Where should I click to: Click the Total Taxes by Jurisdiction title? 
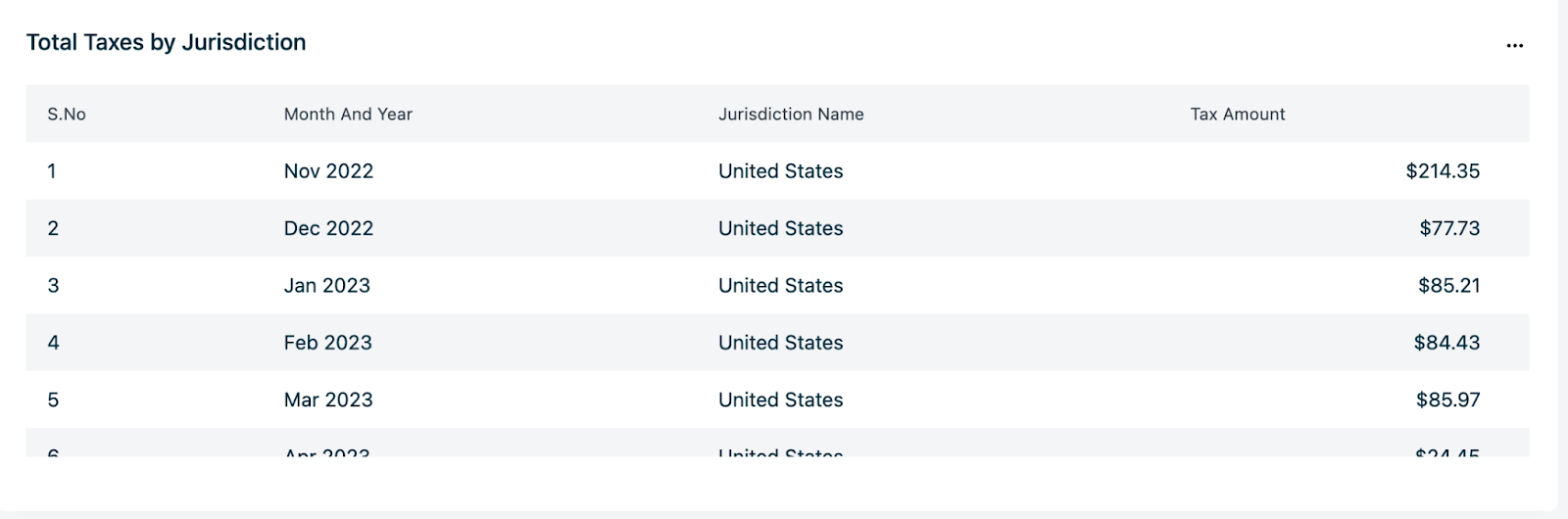pyautogui.click(x=167, y=42)
